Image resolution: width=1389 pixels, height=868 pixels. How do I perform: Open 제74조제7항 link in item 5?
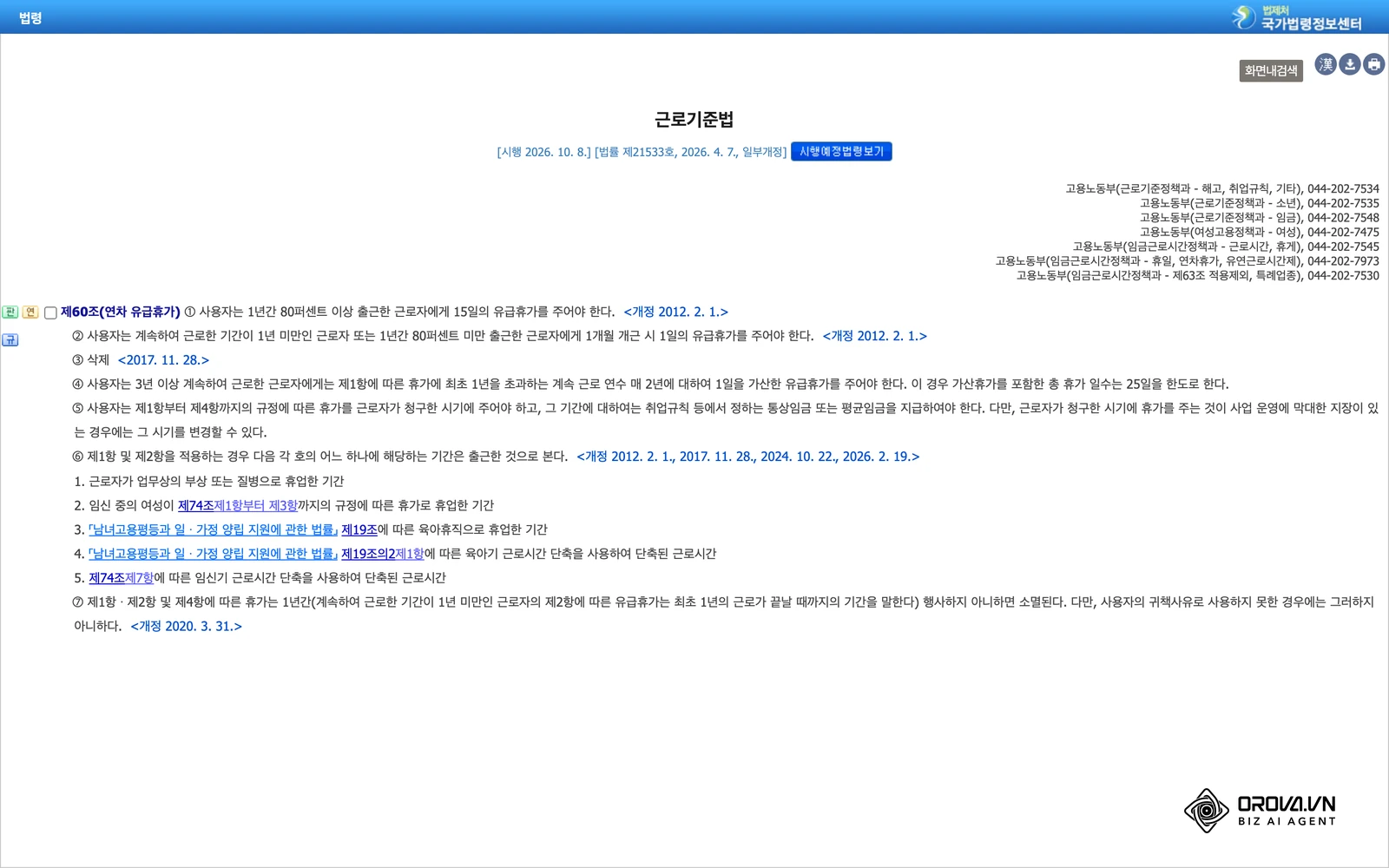click(122, 578)
